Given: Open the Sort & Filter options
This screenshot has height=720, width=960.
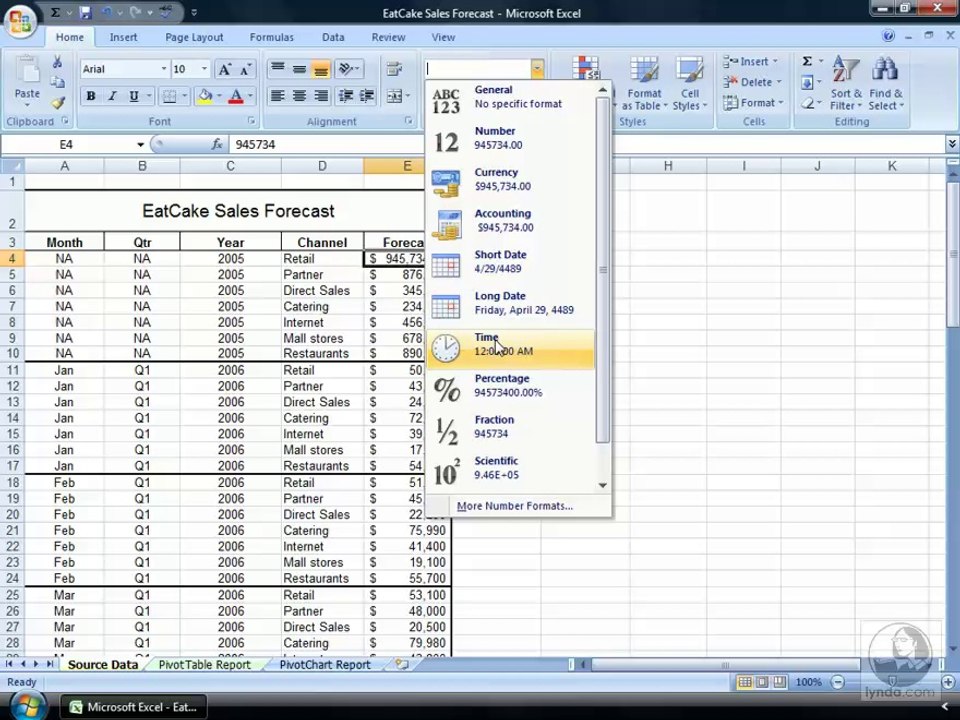Looking at the screenshot, I should click(x=846, y=84).
